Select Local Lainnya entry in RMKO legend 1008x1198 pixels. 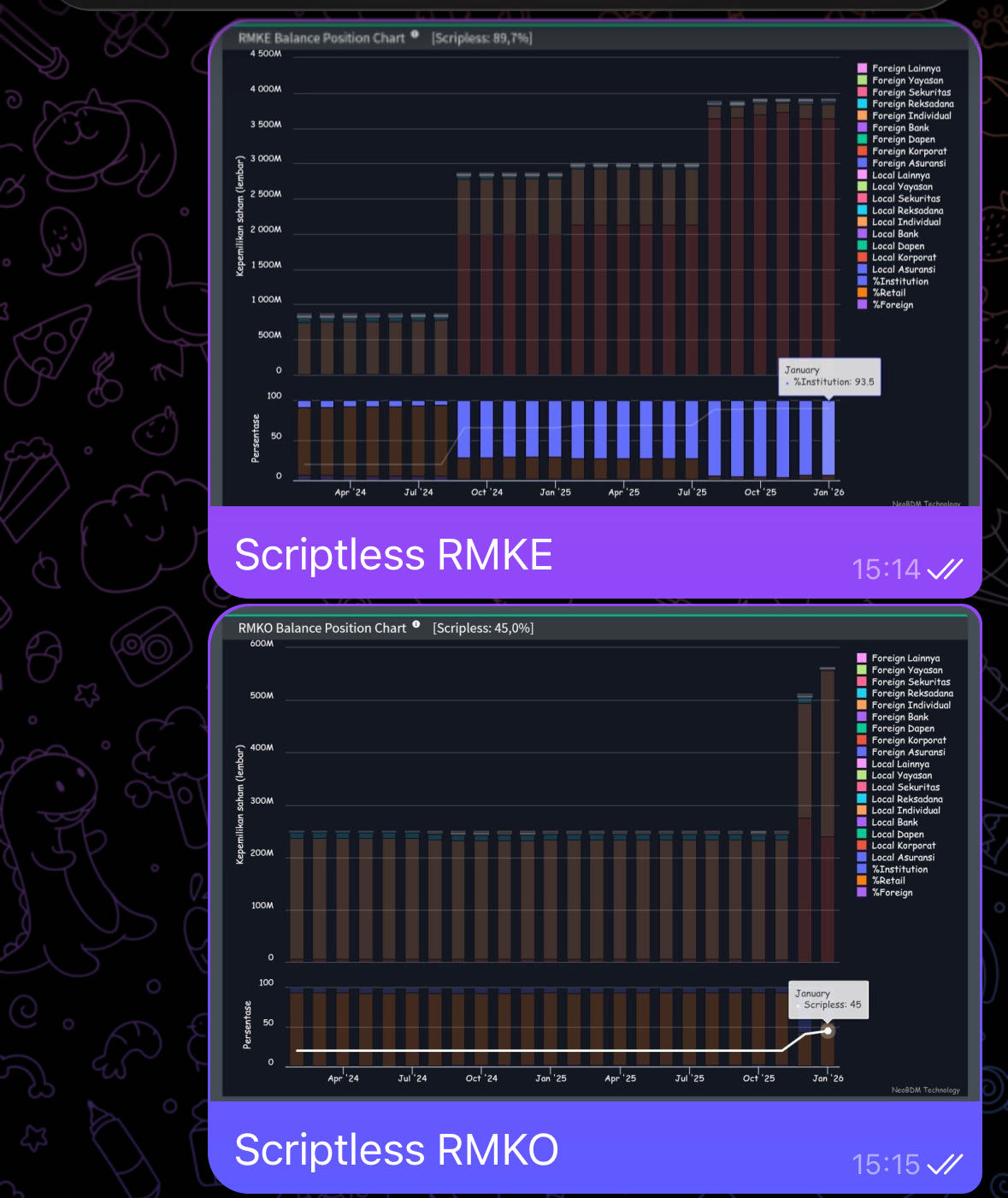click(x=893, y=764)
